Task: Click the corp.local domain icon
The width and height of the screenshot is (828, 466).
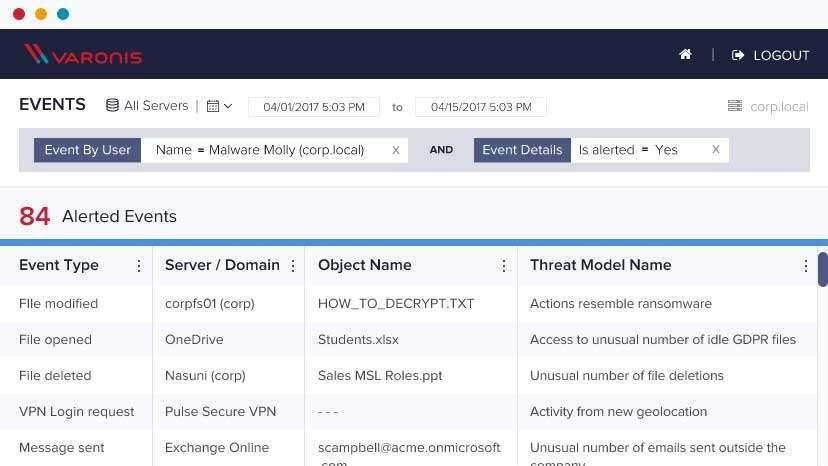Action: click(x=735, y=106)
